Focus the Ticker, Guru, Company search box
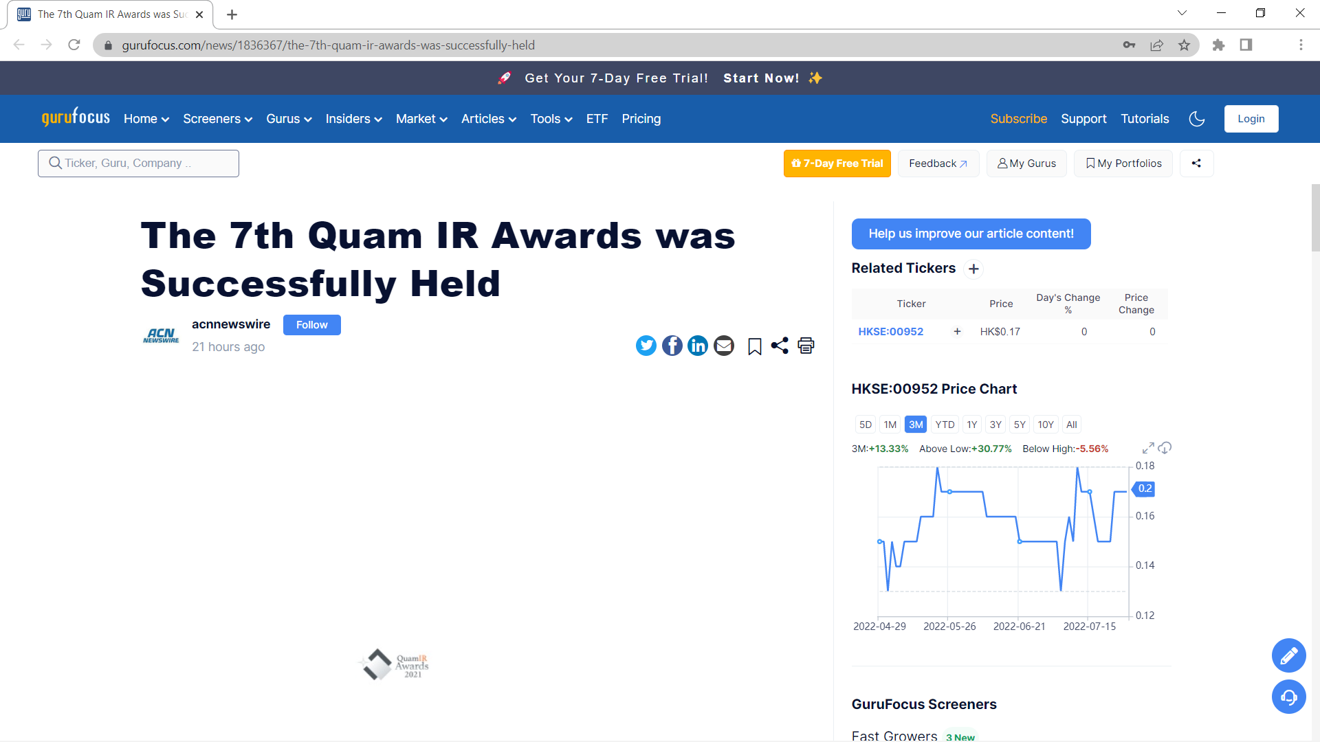The image size is (1320, 742). click(x=138, y=163)
